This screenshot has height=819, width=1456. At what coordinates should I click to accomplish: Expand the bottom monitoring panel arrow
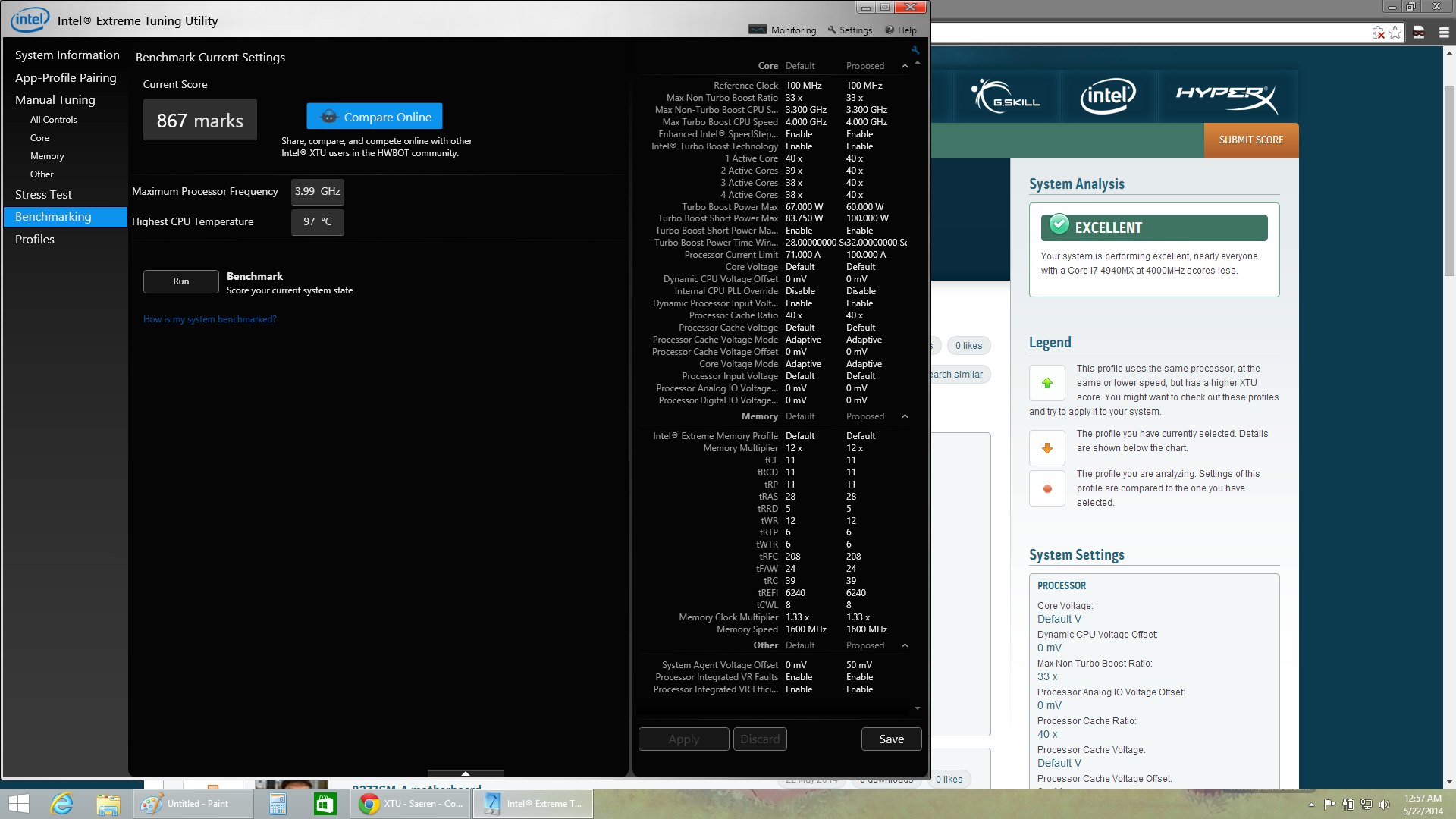(x=465, y=773)
